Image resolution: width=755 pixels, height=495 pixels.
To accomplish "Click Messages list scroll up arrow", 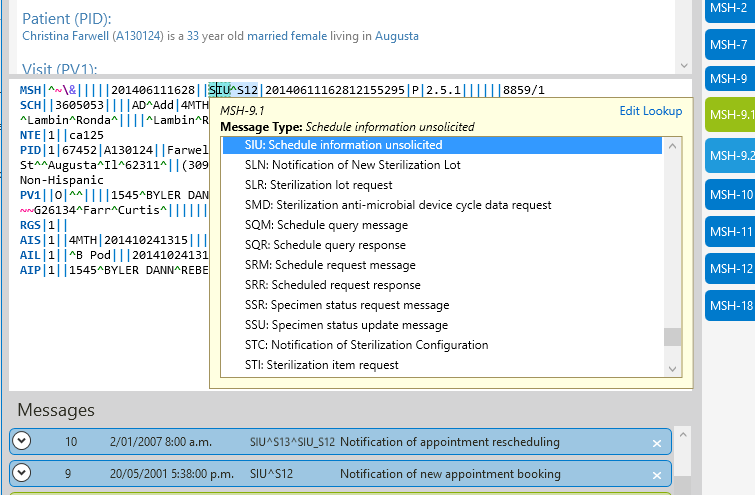I will tap(683, 435).
